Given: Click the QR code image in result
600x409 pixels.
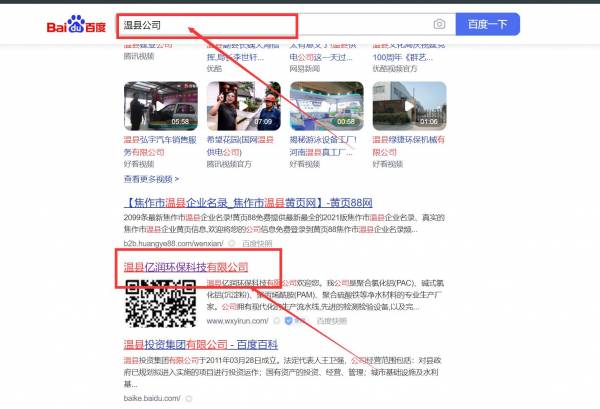Looking at the screenshot, I should [159, 302].
